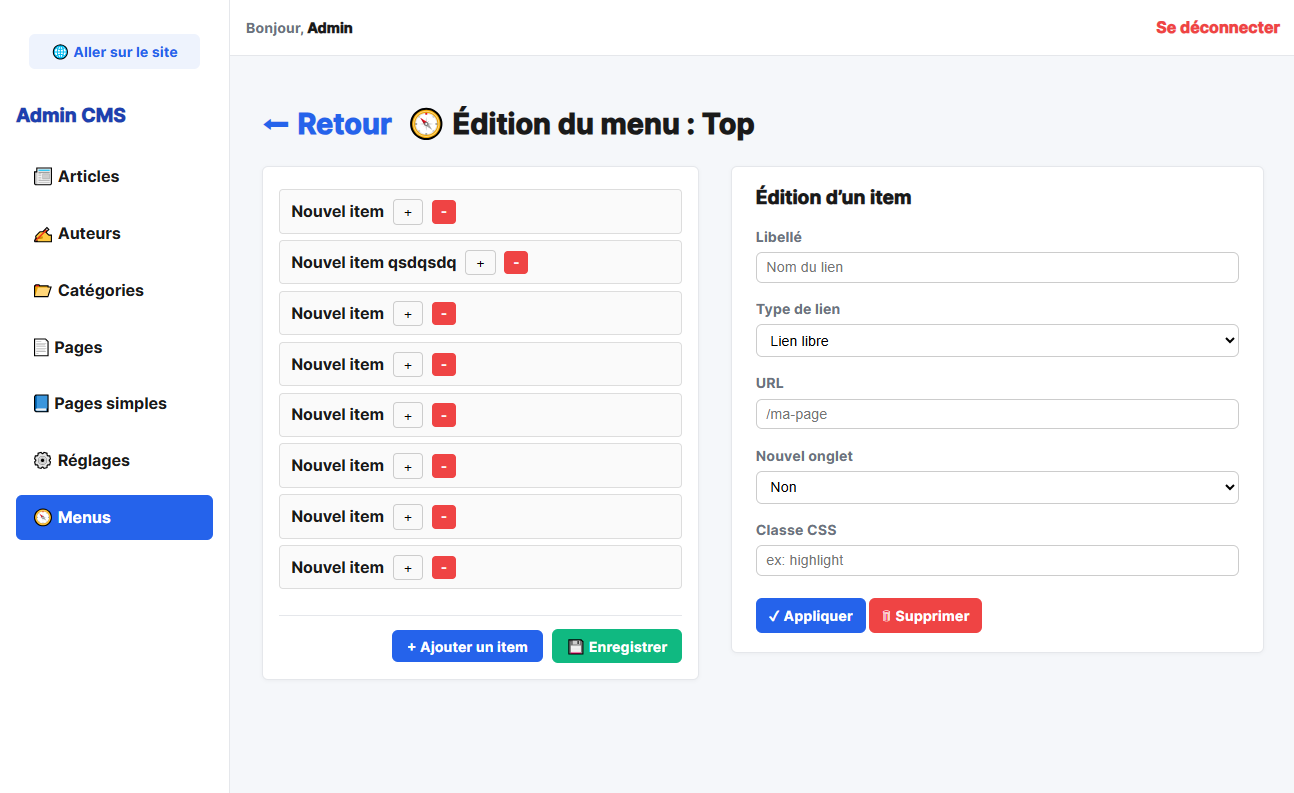The image size is (1294, 793).
Task: Focus the Libellé text field
Action: coord(996,267)
